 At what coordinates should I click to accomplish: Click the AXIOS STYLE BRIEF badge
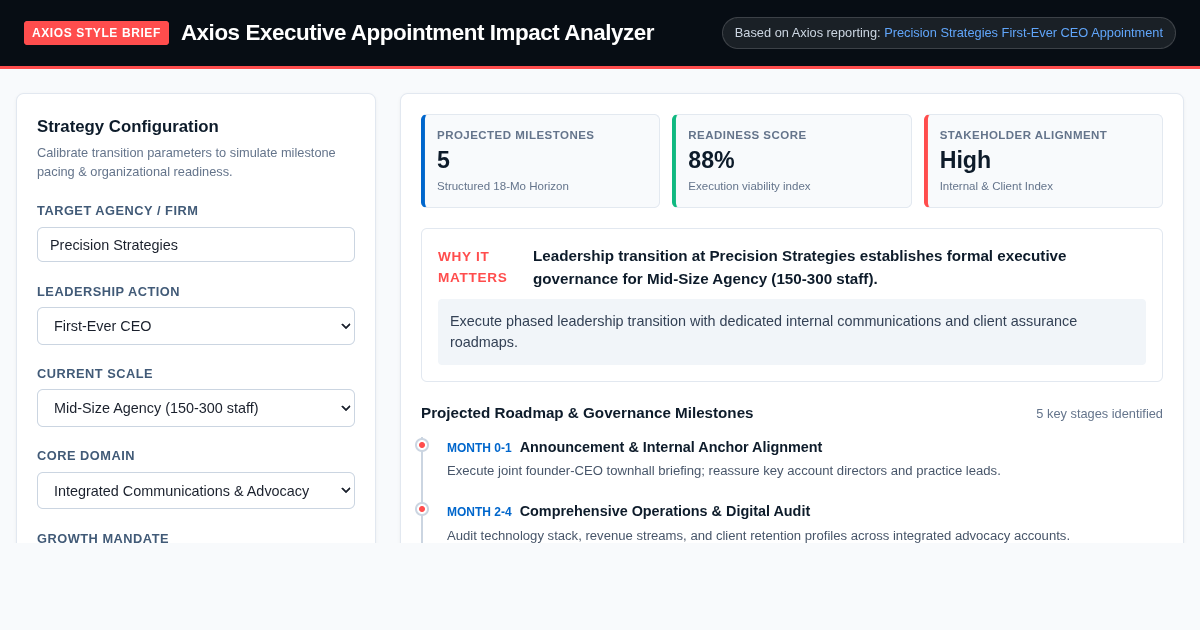coord(96,33)
